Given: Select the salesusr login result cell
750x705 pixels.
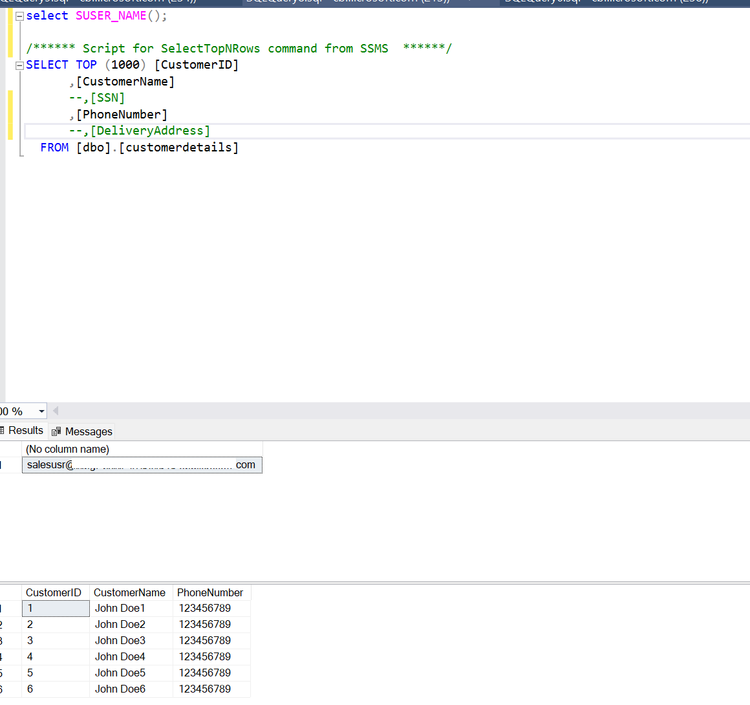Looking at the screenshot, I should click(x=142, y=465).
